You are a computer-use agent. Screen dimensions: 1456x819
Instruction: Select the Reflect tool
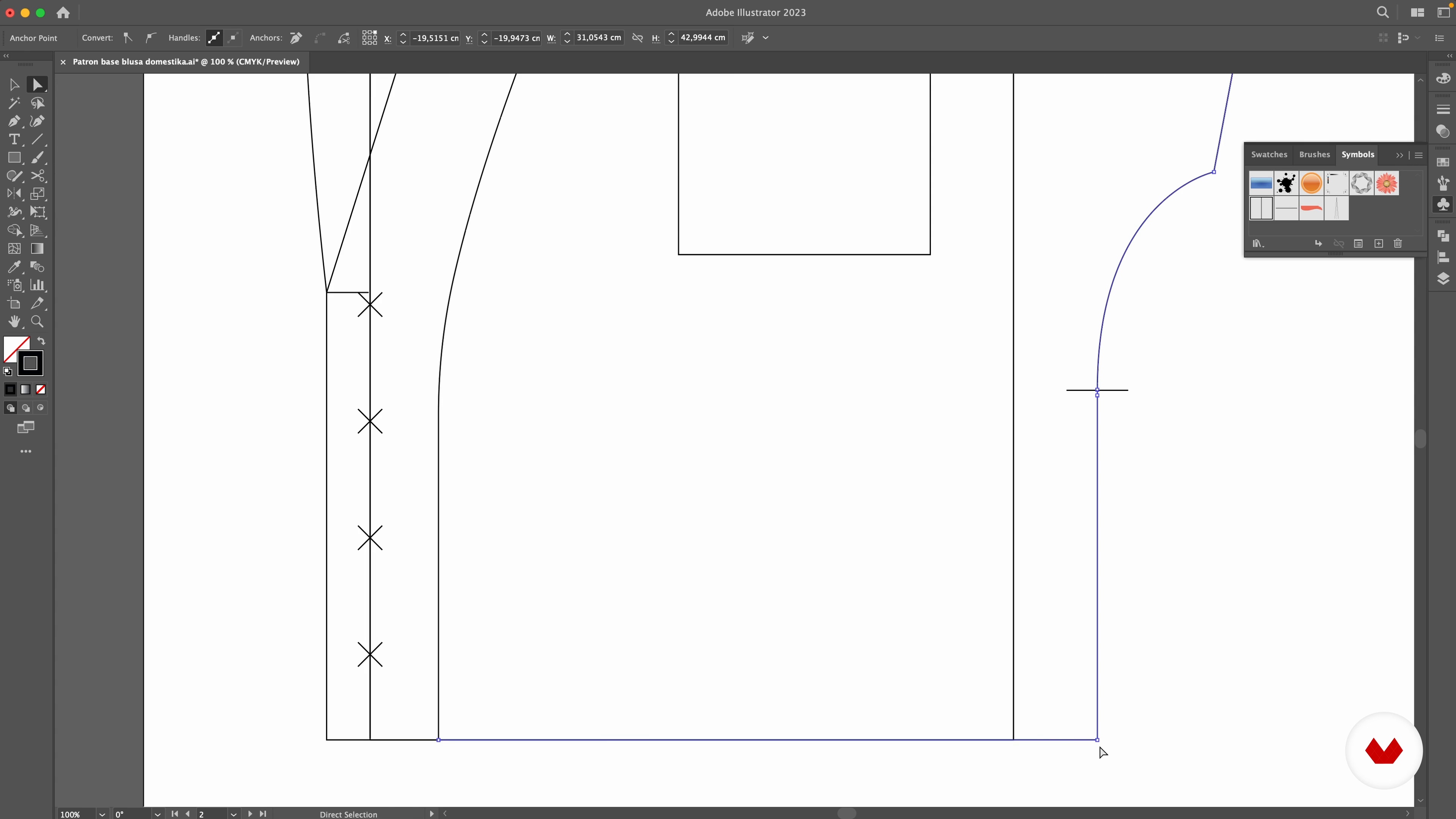(14, 194)
